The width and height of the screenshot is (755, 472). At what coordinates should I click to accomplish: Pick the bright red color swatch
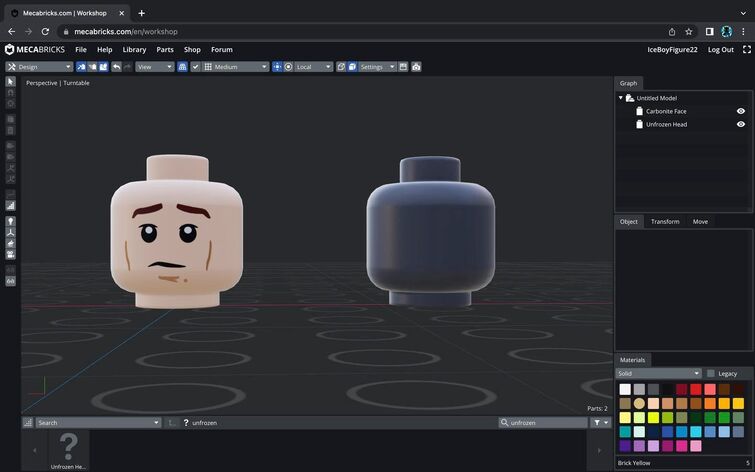click(x=696, y=389)
